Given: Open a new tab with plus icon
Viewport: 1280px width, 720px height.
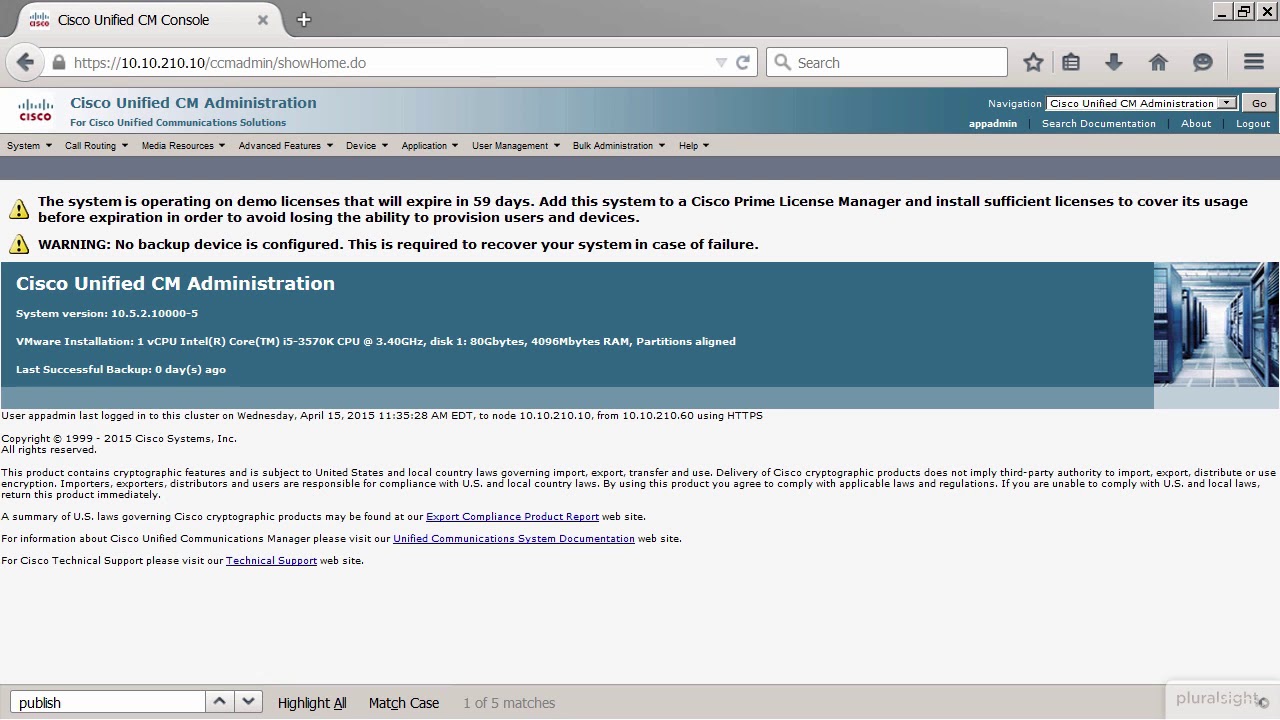Looking at the screenshot, I should pyautogui.click(x=304, y=19).
